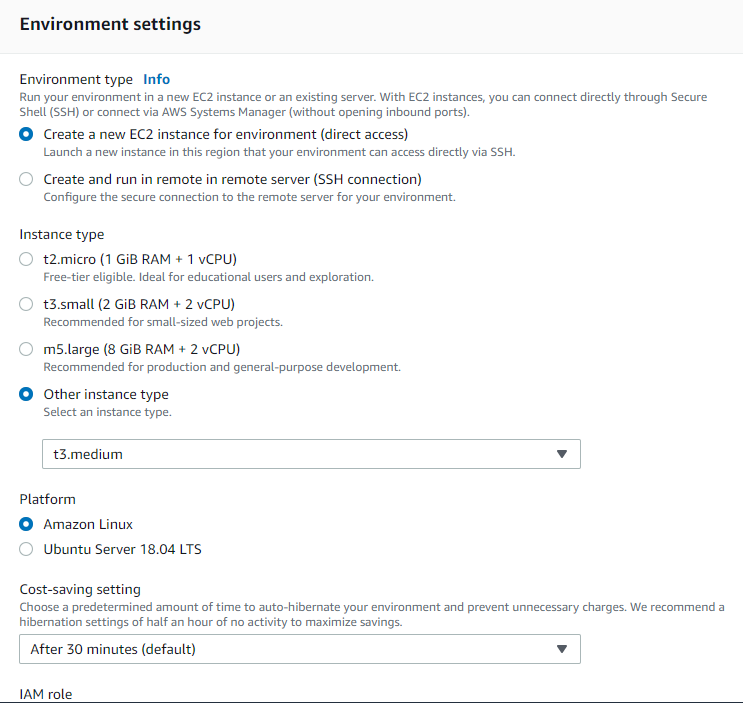The width and height of the screenshot is (743, 703).
Task: Click the t3.medium text in instance dropdown
Action: click(x=88, y=454)
